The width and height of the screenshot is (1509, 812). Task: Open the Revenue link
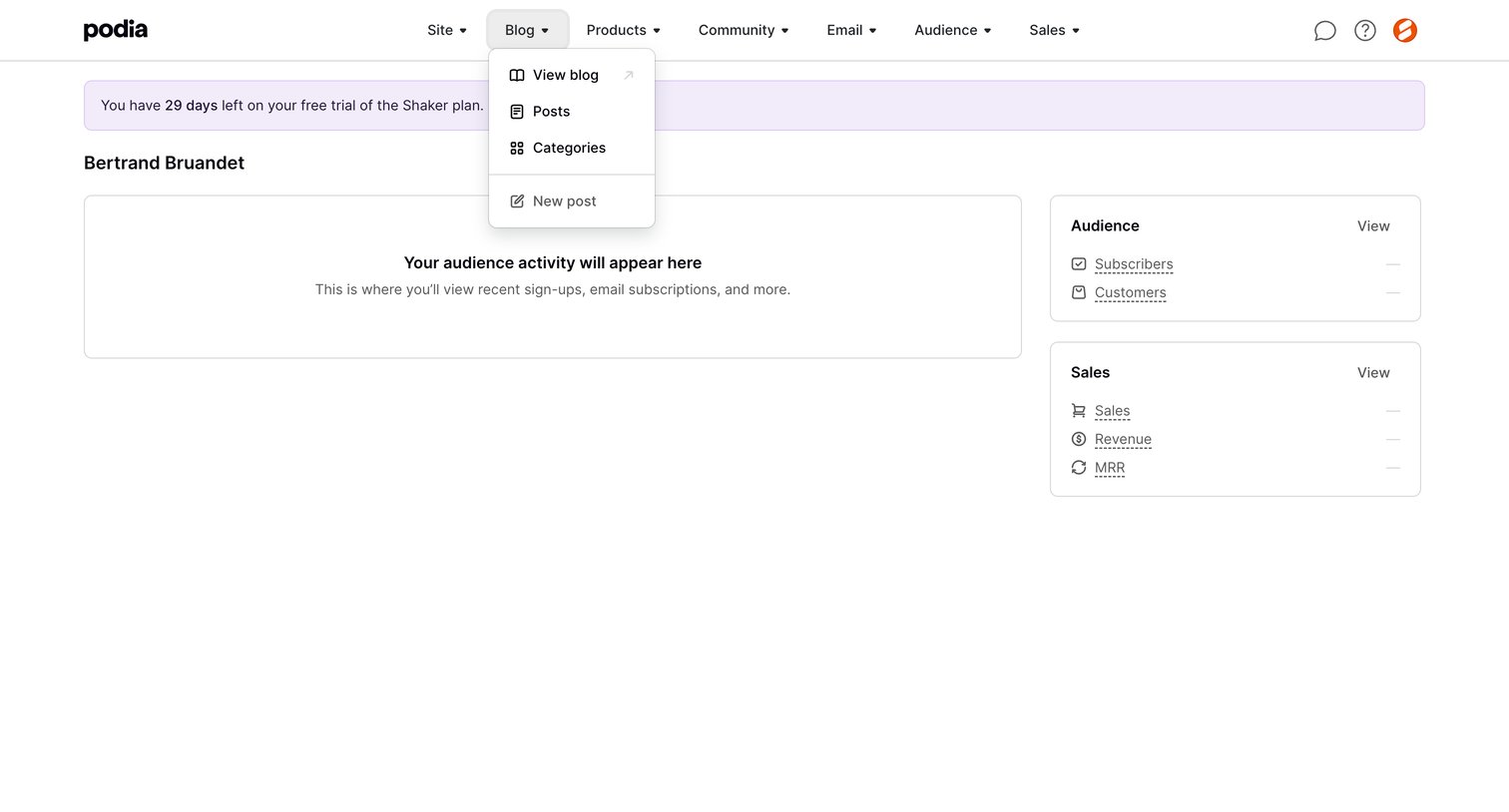coord(1123,439)
